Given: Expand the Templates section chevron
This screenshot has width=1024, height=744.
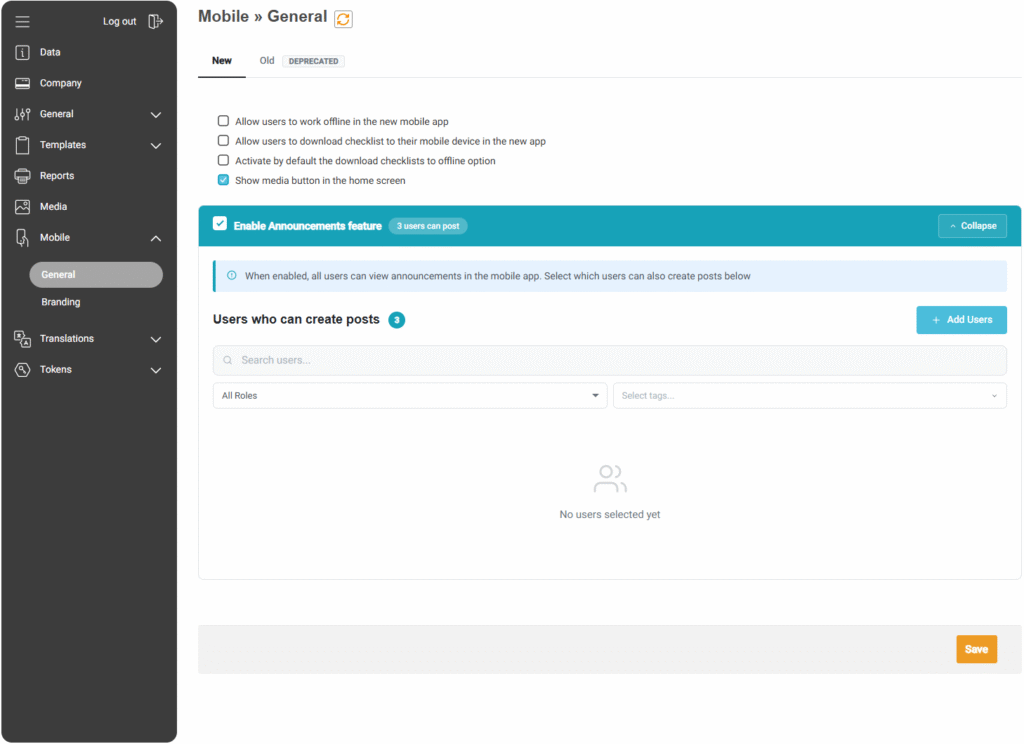Looking at the screenshot, I should [156, 146].
